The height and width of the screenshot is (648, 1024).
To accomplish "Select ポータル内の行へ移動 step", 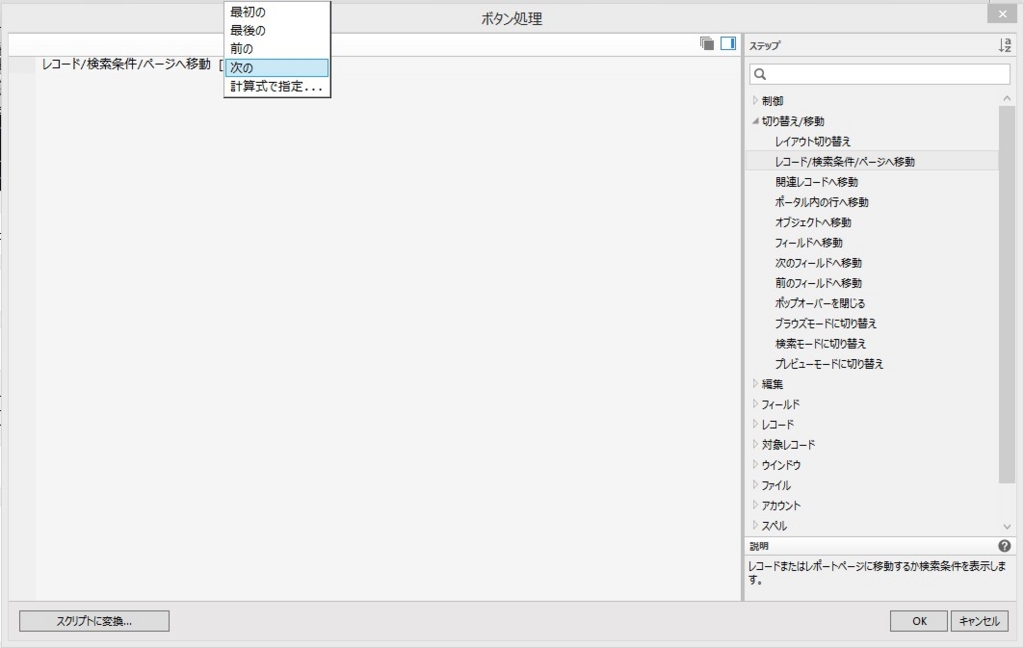I will pyautogui.click(x=822, y=202).
